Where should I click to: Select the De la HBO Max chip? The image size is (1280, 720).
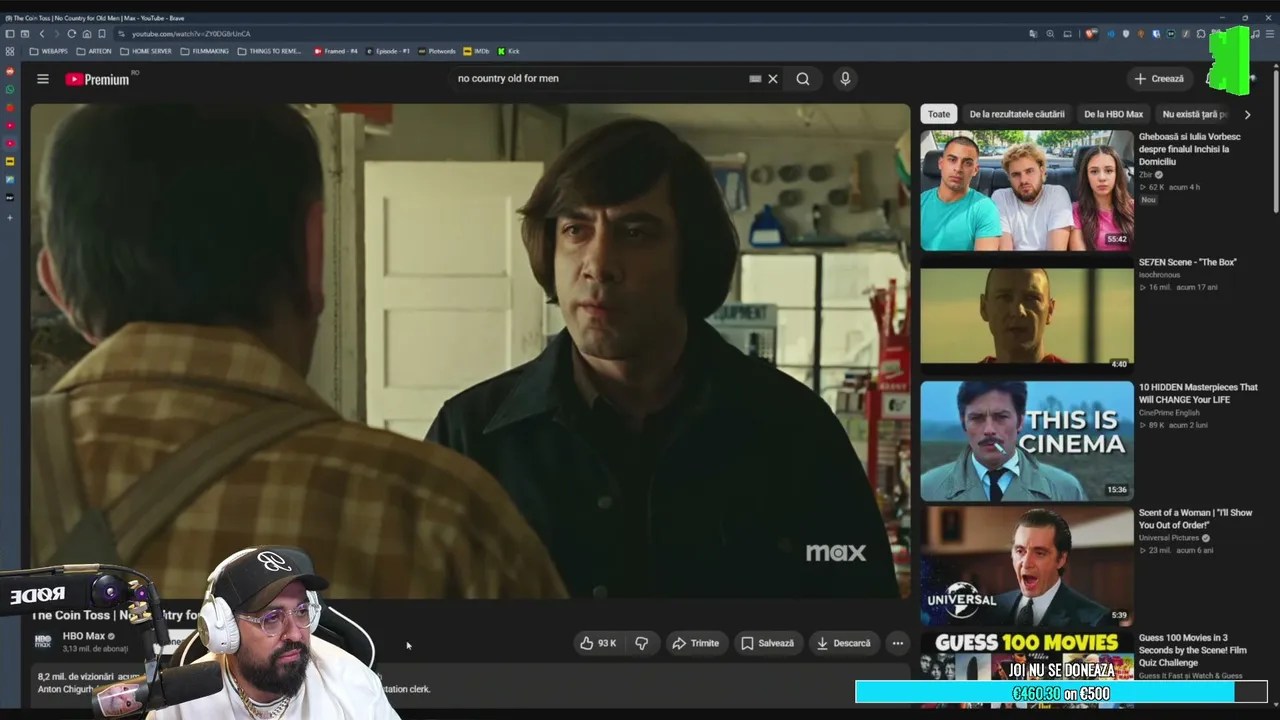1113,114
